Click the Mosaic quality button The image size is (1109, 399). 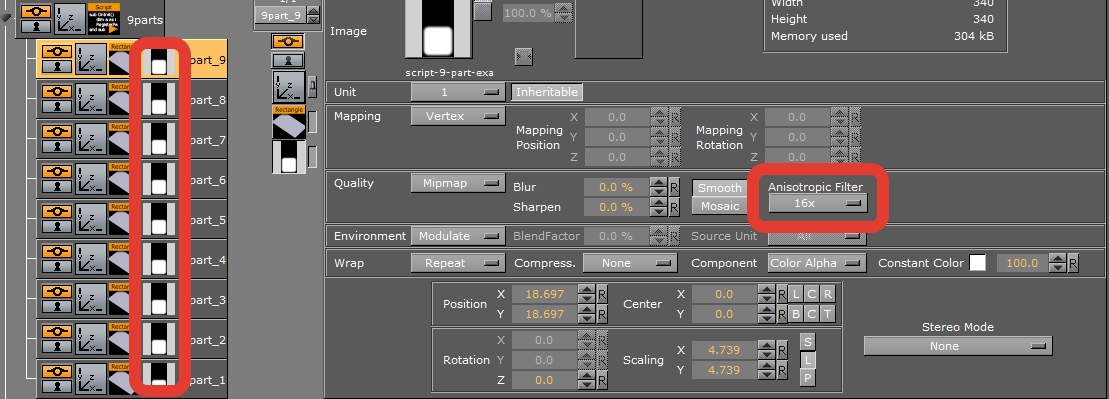pos(720,206)
